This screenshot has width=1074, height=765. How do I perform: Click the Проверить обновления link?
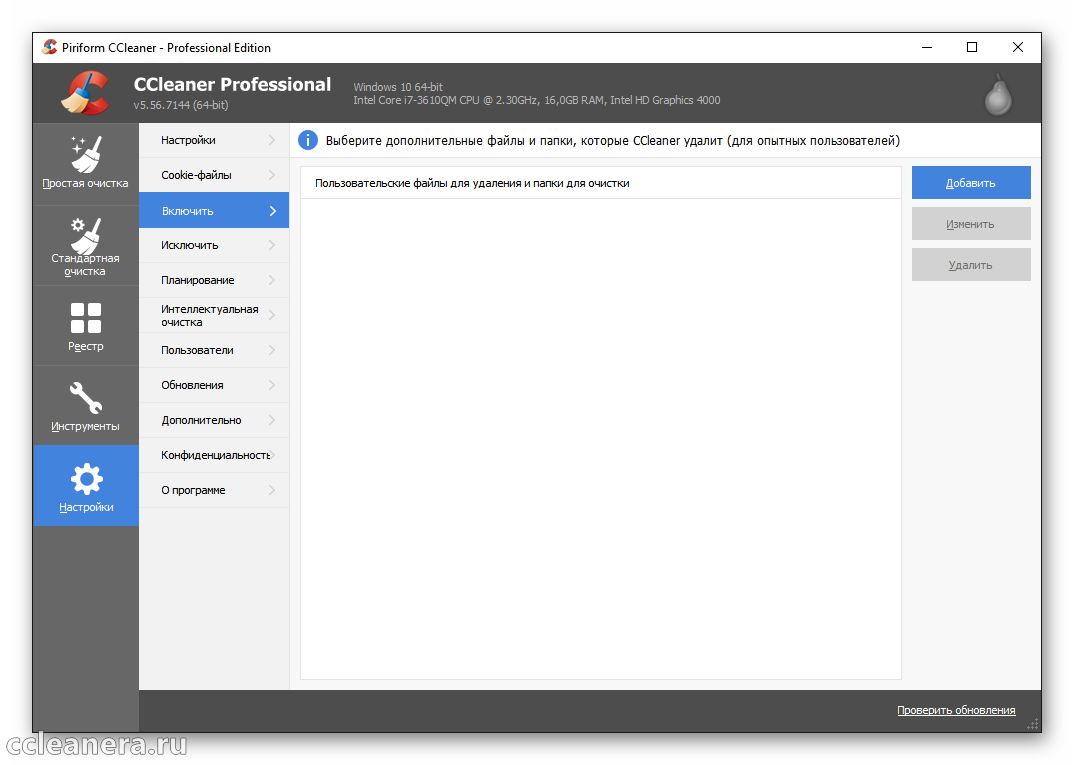coord(955,710)
